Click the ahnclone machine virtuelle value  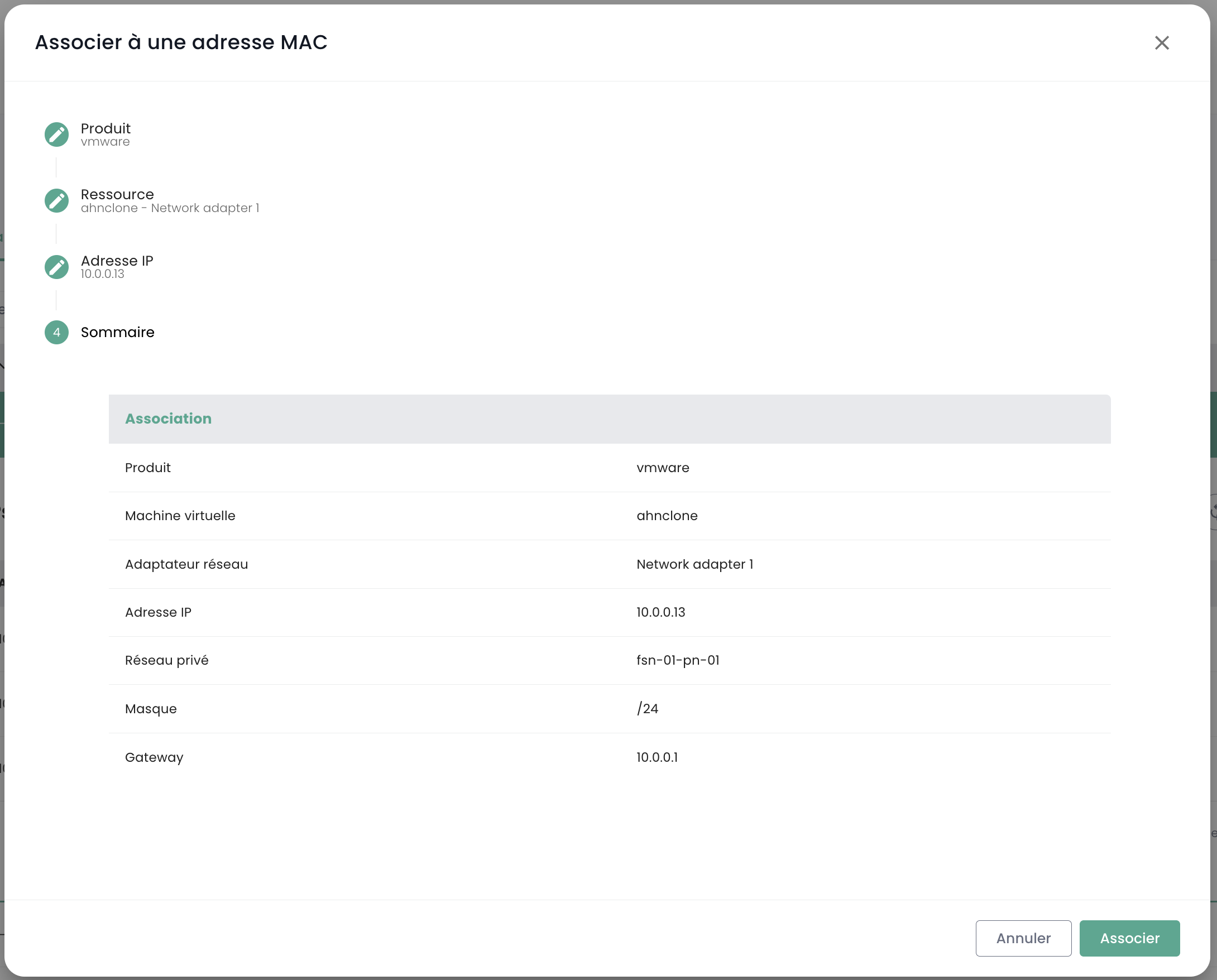(667, 516)
